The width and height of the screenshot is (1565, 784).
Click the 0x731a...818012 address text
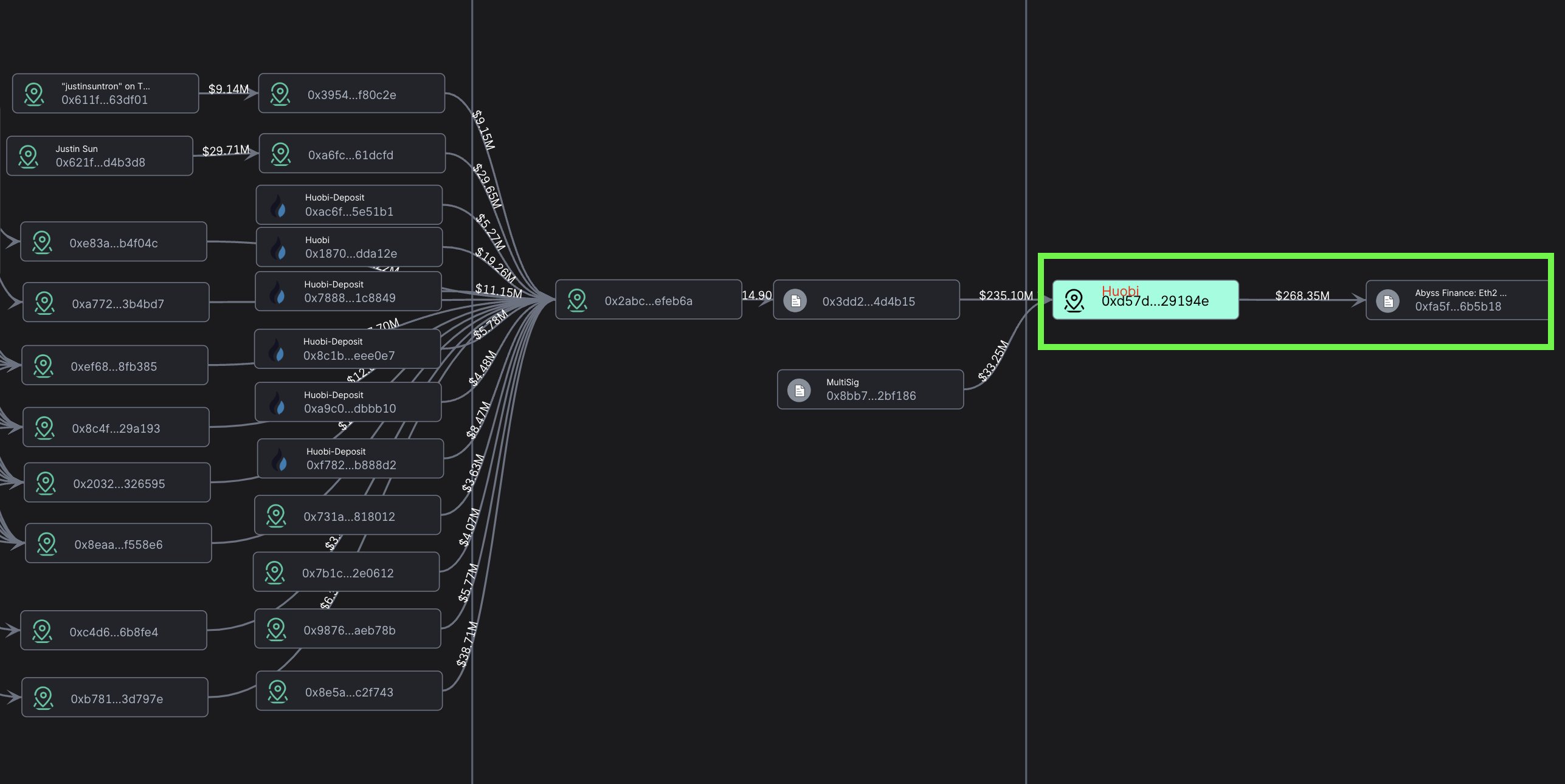[349, 517]
